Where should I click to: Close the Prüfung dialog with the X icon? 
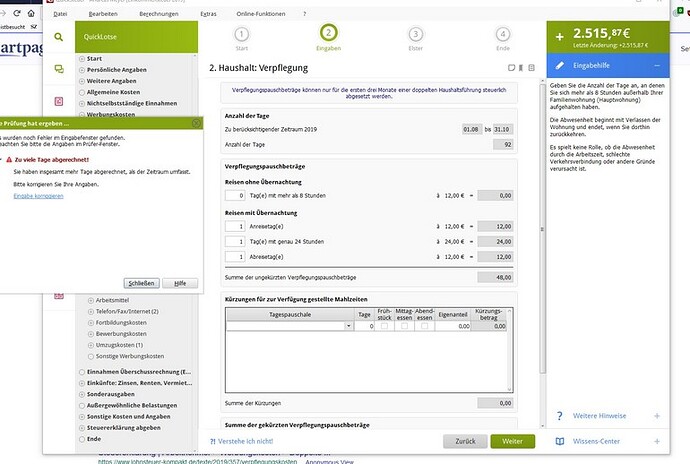coord(196,123)
